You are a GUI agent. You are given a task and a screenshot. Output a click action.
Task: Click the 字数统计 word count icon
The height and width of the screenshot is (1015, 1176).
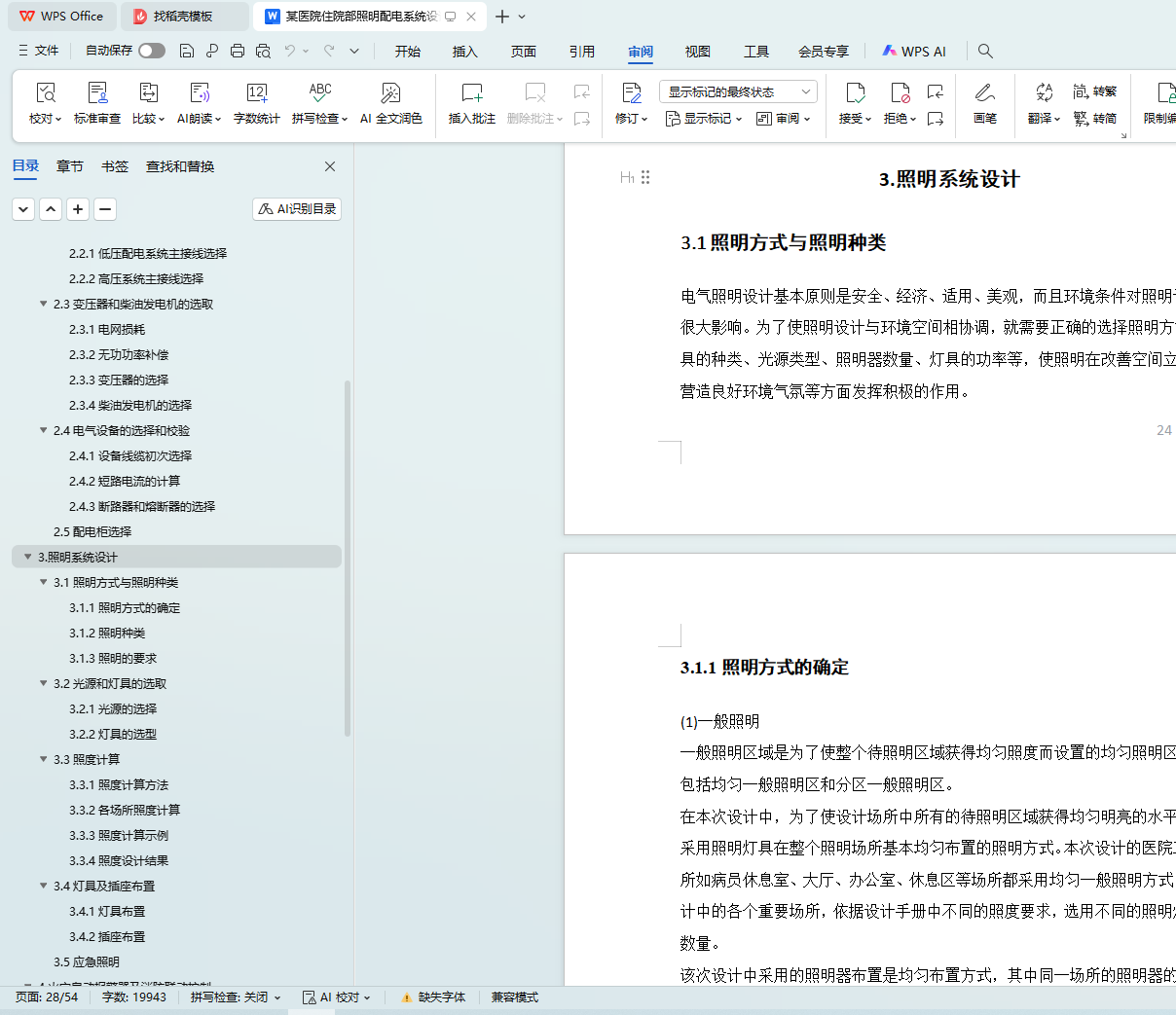[256, 93]
